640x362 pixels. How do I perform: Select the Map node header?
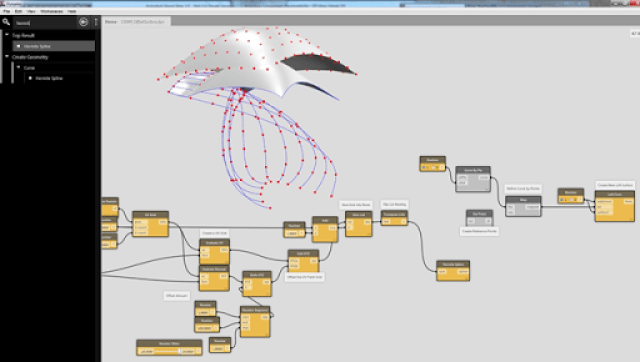523,200
